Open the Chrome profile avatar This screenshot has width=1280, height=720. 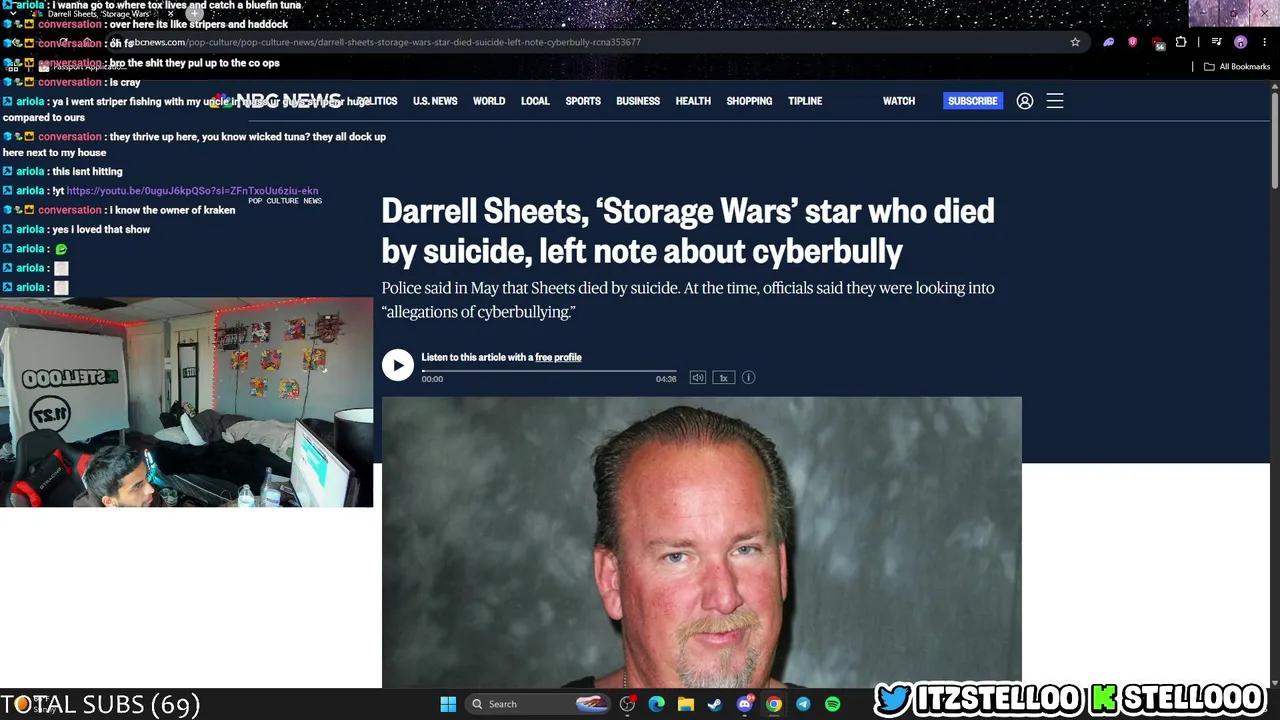point(1241,42)
